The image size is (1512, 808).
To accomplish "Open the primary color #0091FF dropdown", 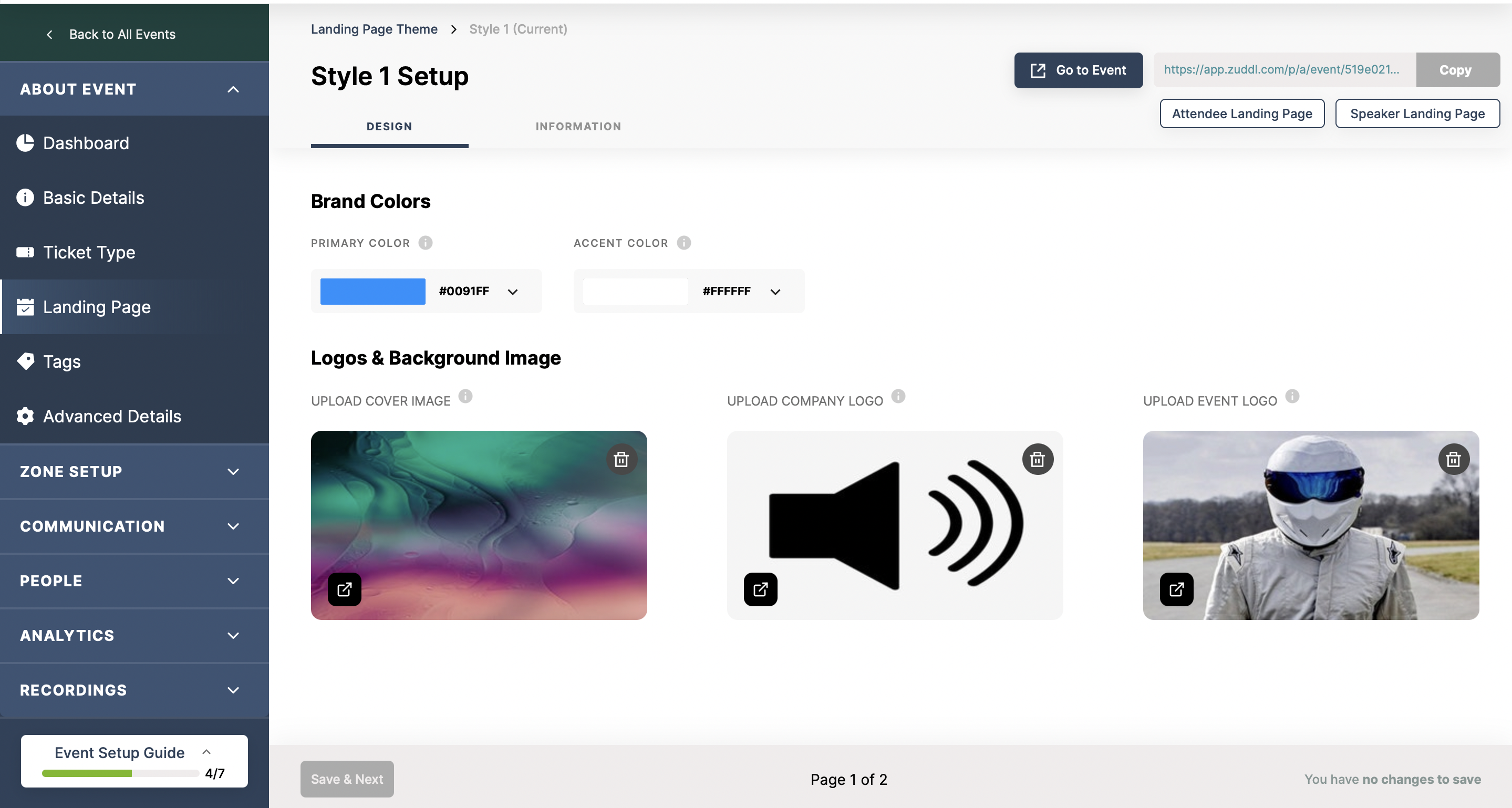I will pos(512,292).
